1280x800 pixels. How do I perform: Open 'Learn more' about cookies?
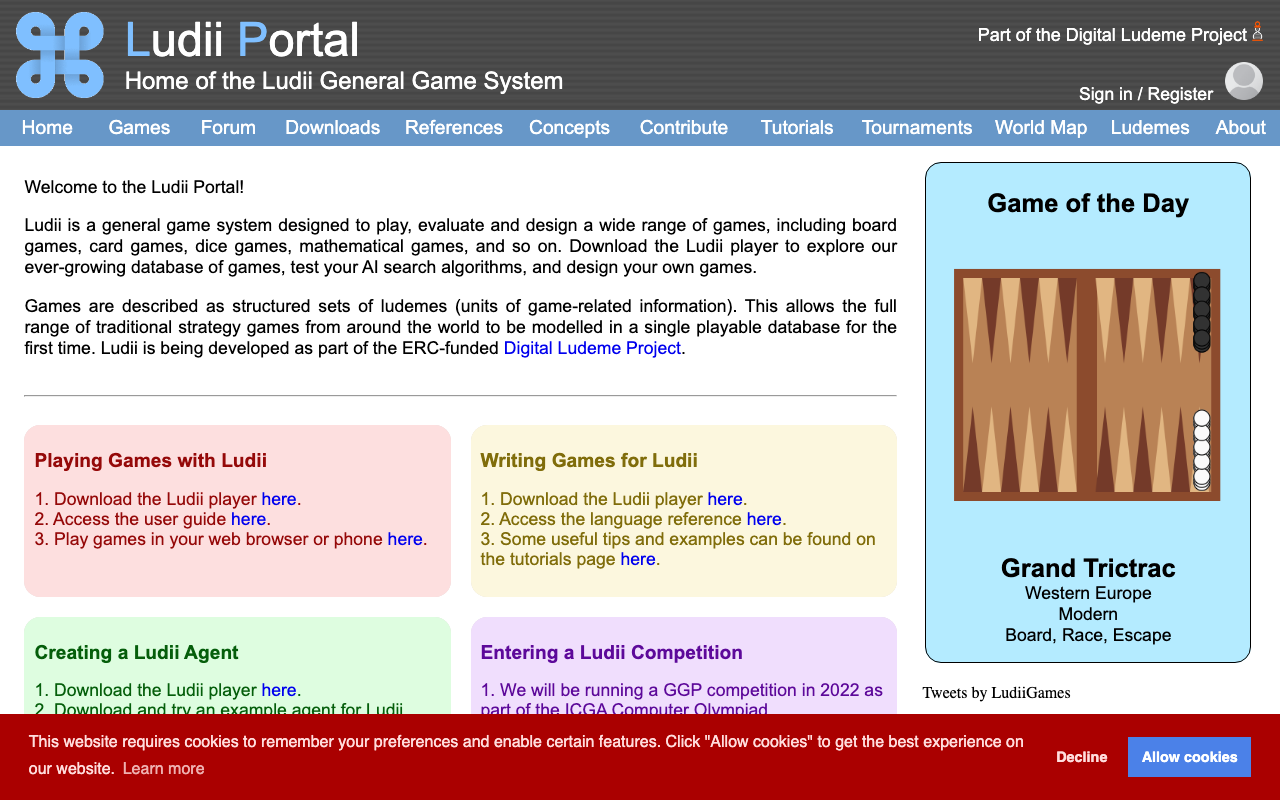[x=163, y=768]
